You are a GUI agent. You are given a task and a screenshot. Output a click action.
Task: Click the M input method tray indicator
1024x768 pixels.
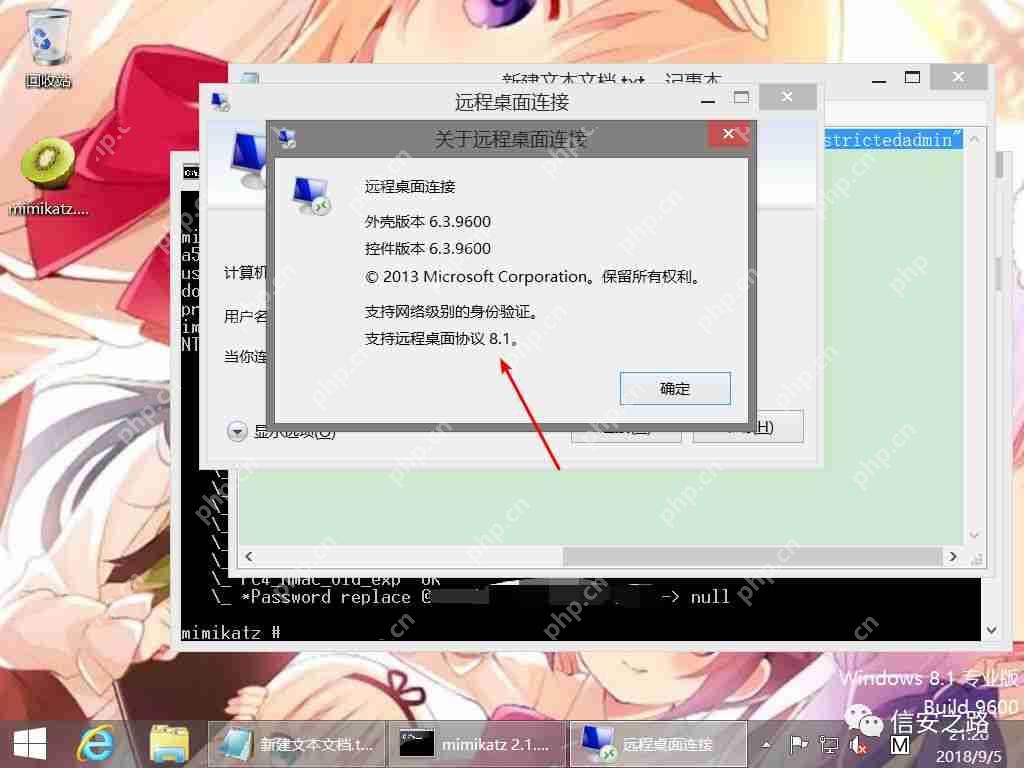(900, 744)
